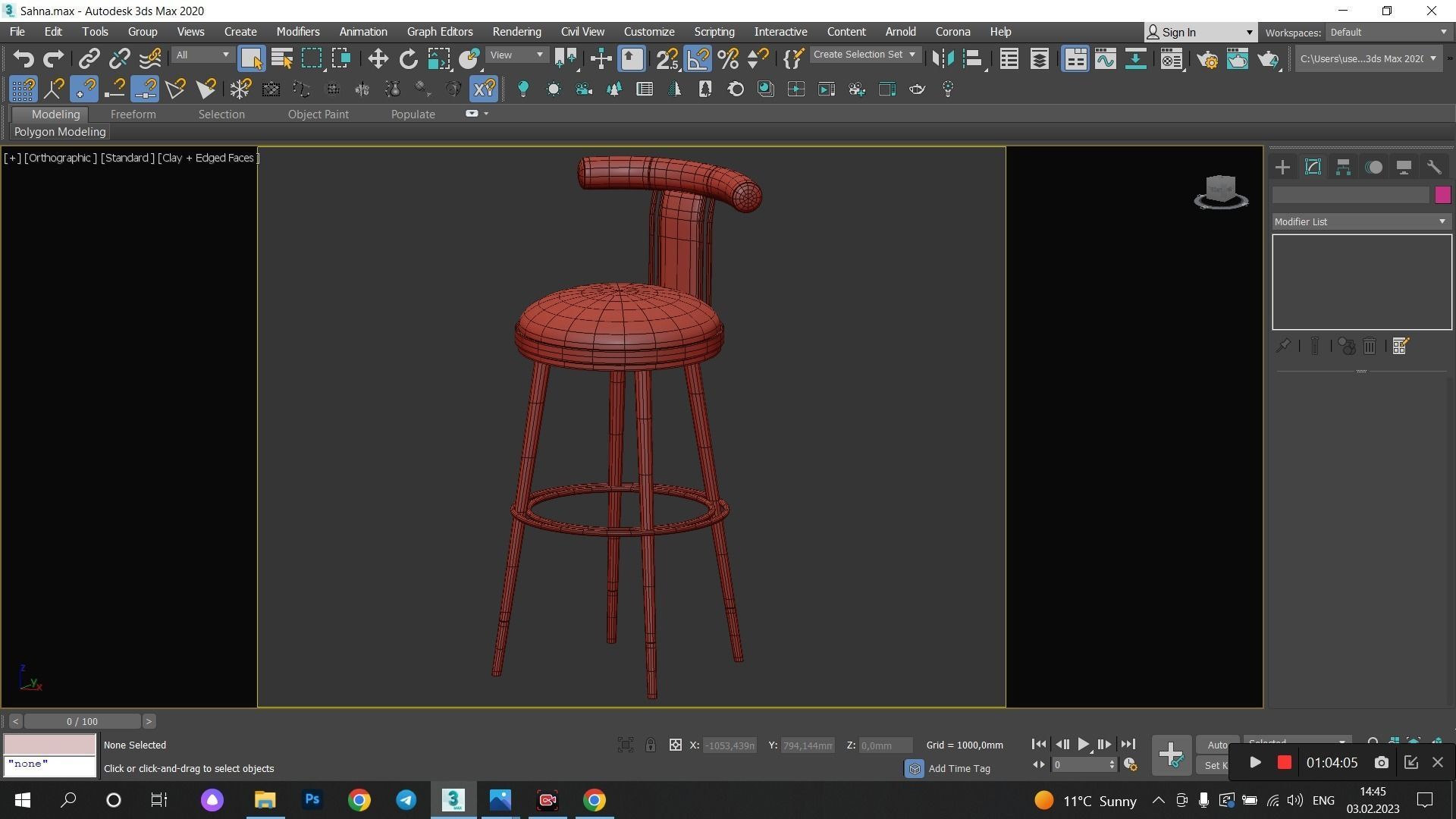Switch to the Object Paint ribbon tab
1456x819 pixels.
coord(318,115)
